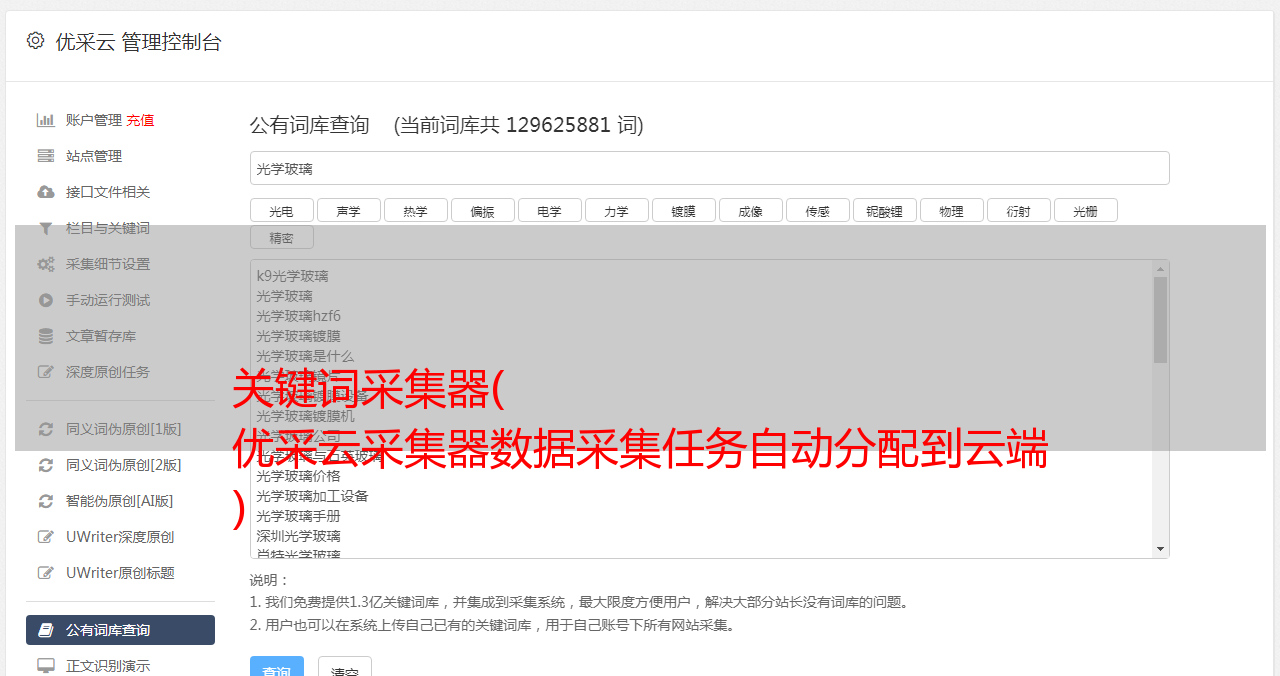Click the edit icon for UWriter原创标题

pyautogui.click(x=45, y=573)
